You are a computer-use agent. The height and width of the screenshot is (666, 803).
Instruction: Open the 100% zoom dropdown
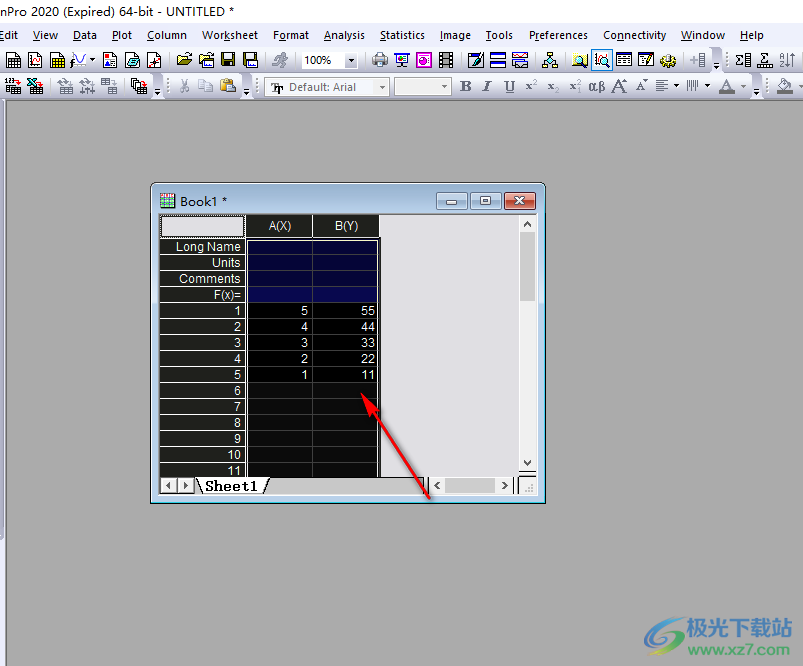tap(351, 60)
